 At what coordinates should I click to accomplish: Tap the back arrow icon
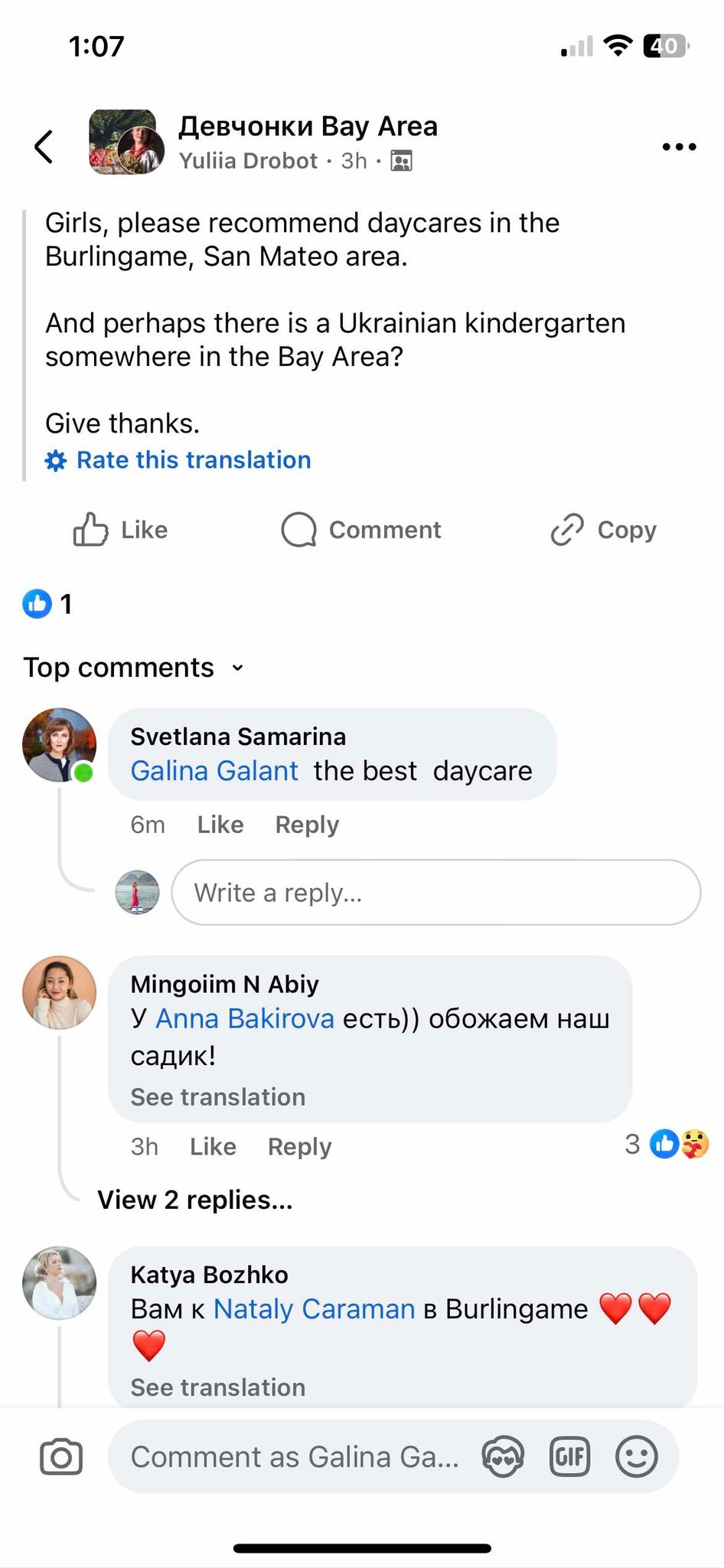pyautogui.click(x=44, y=146)
